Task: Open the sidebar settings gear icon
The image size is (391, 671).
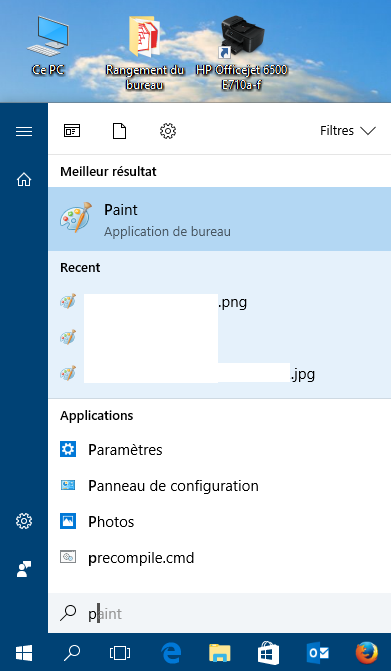Action: coord(24,521)
